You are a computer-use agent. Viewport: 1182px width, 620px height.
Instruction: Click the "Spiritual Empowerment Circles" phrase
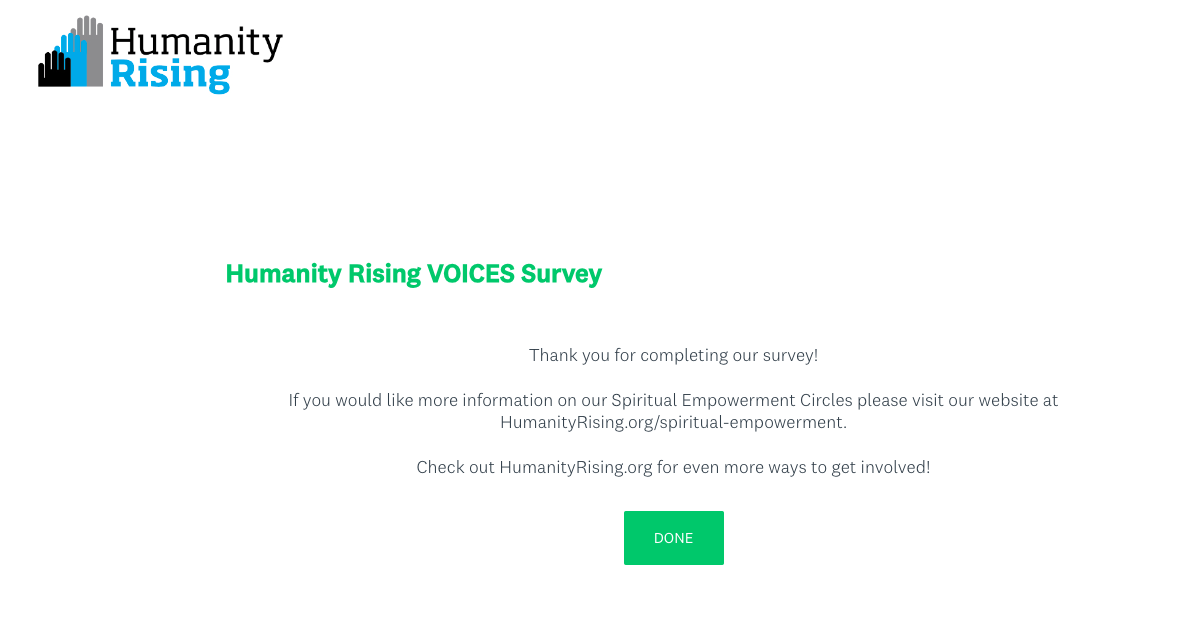tap(732, 400)
